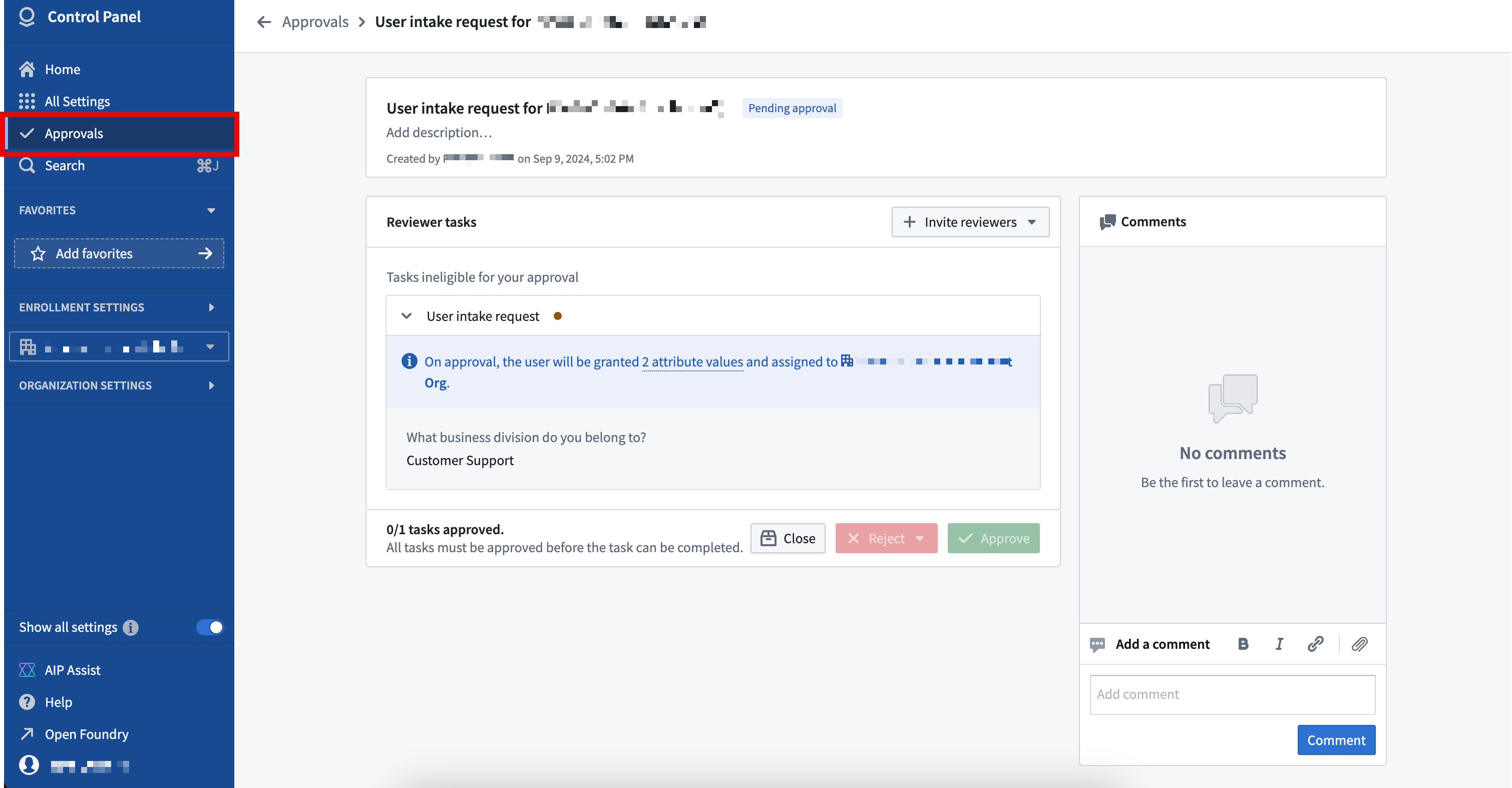Click the user profile avatar icon
The image size is (1512, 788).
coord(29,765)
